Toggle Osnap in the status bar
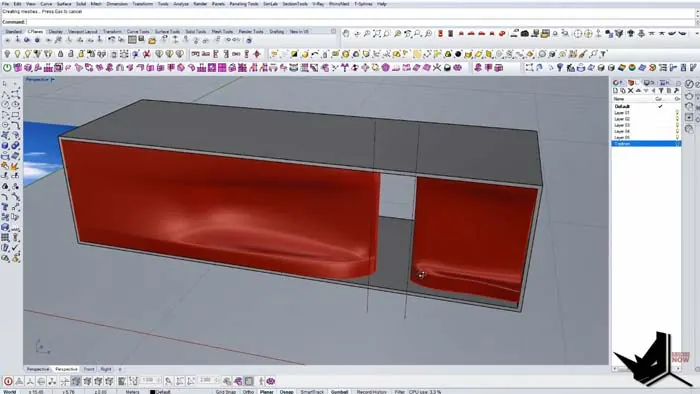Image resolution: width=700 pixels, height=394 pixels. coord(287,392)
